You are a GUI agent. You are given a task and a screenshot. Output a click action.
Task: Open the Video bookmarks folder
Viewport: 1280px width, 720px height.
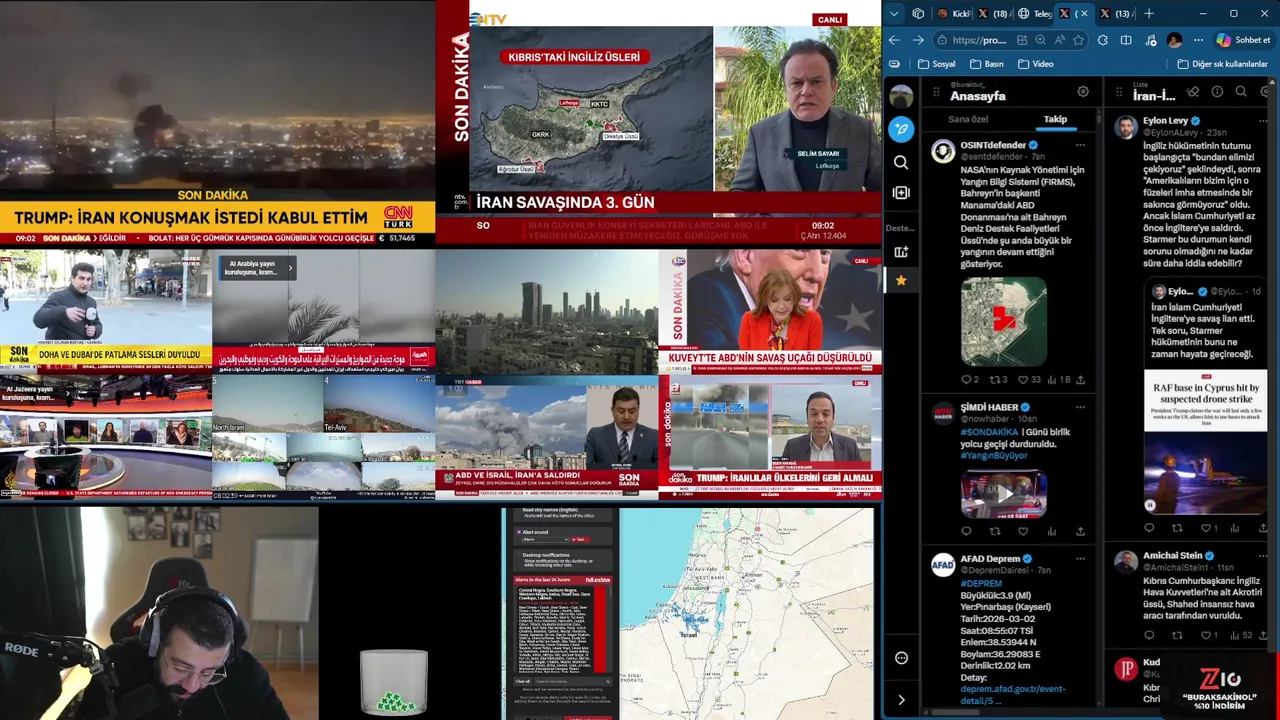point(1036,64)
